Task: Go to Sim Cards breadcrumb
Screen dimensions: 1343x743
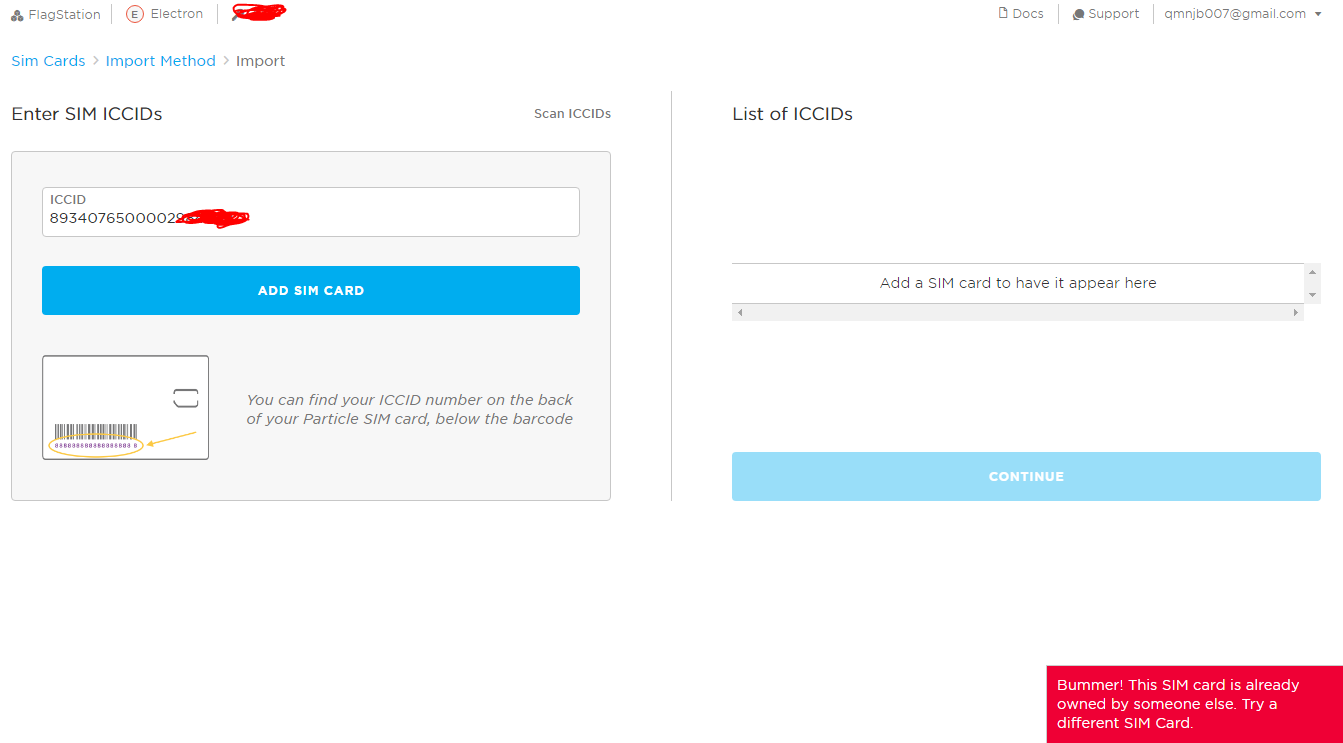Action: [x=48, y=61]
